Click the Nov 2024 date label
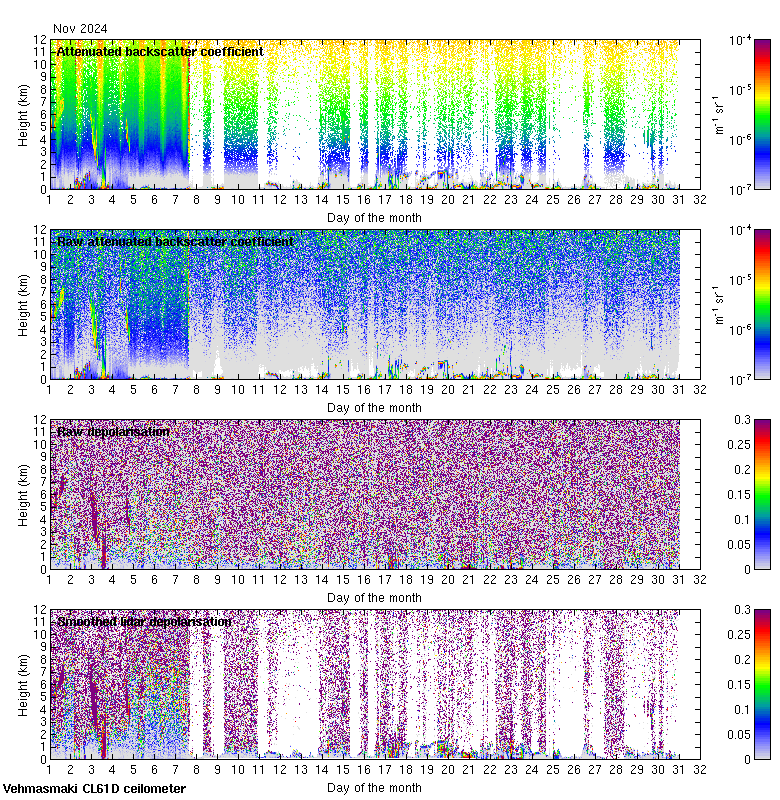Screen dimensions: 780x800 pyautogui.click(x=80, y=29)
